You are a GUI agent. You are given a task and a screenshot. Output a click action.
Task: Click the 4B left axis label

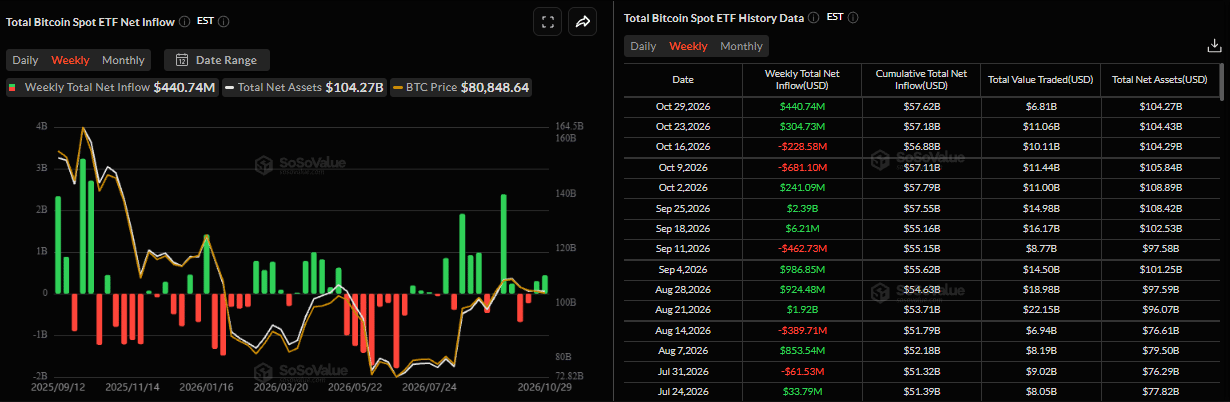[x=41, y=126]
